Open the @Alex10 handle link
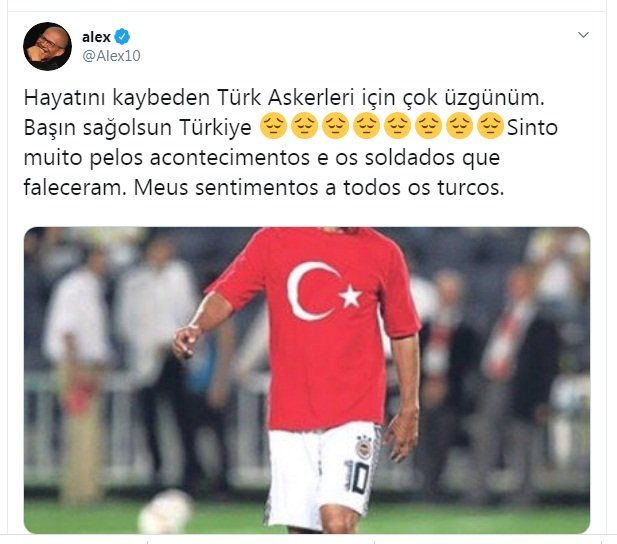The height and width of the screenshot is (544, 617). tap(111, 56)
